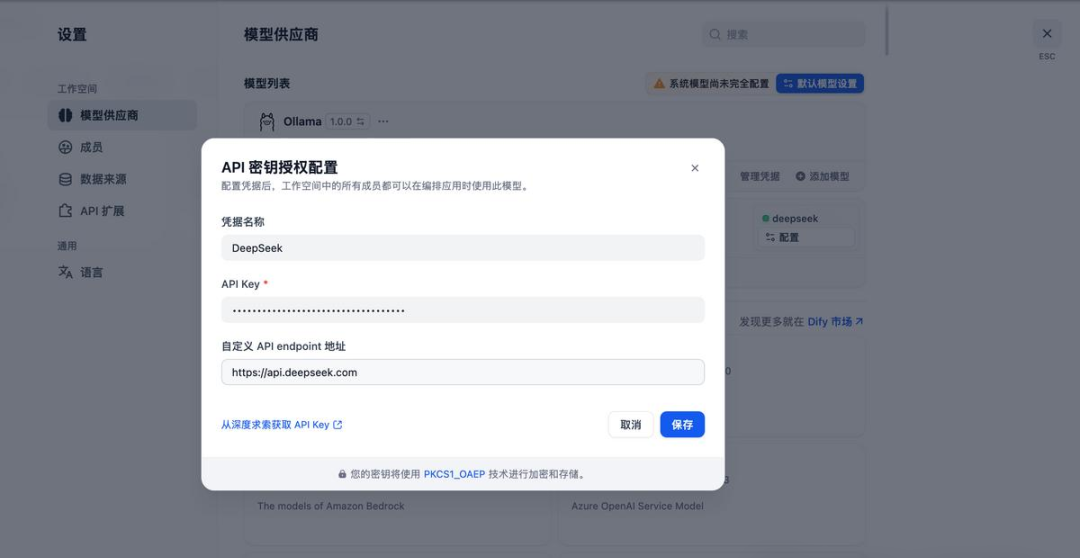Image resolution: width=1080 pixels, height=558 pixels.
Task: Open 默认模型设置
Action: tap(820, 83)
